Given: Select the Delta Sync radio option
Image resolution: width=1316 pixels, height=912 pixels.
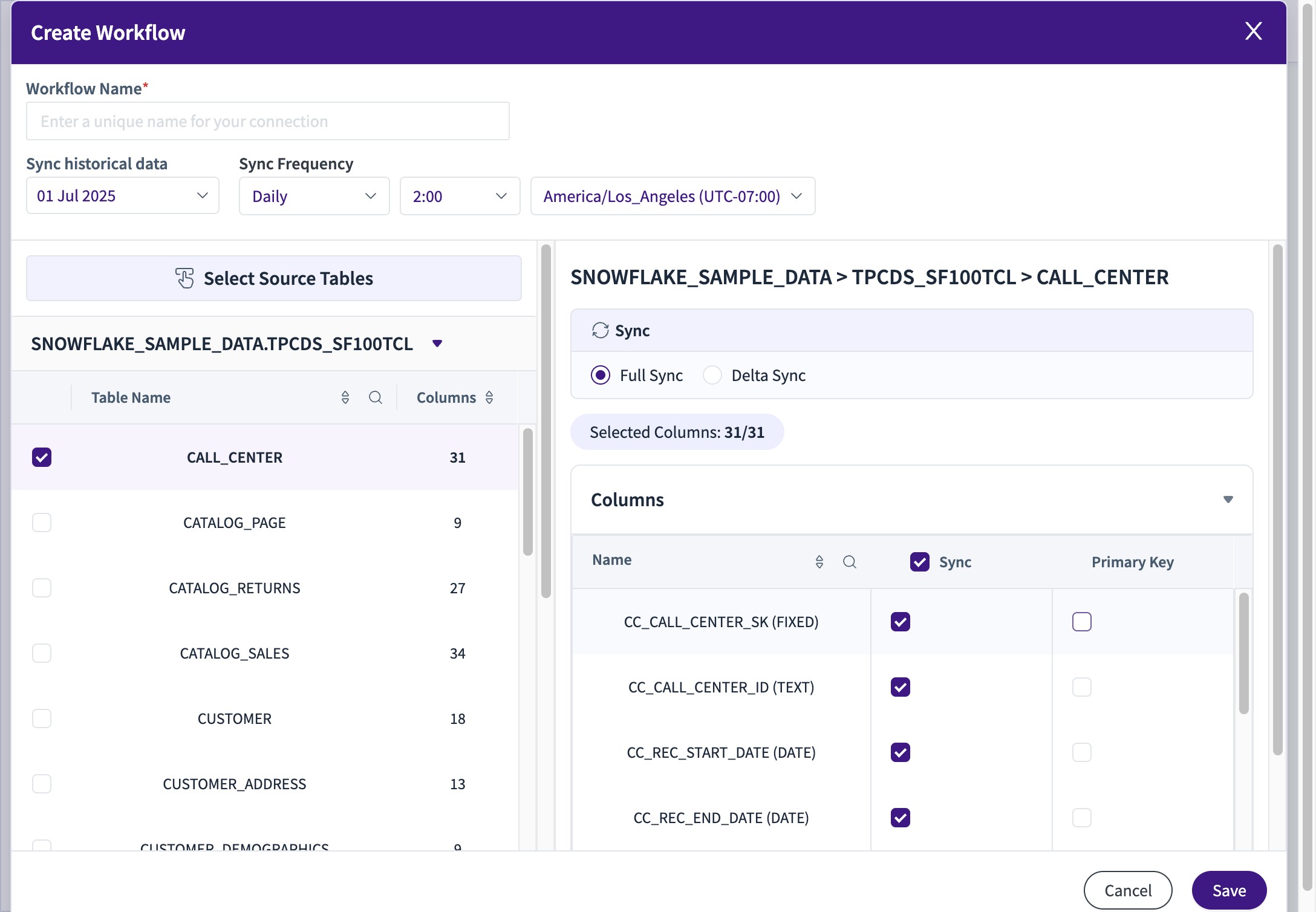Looking at the screenshot, I should [712, 375].
